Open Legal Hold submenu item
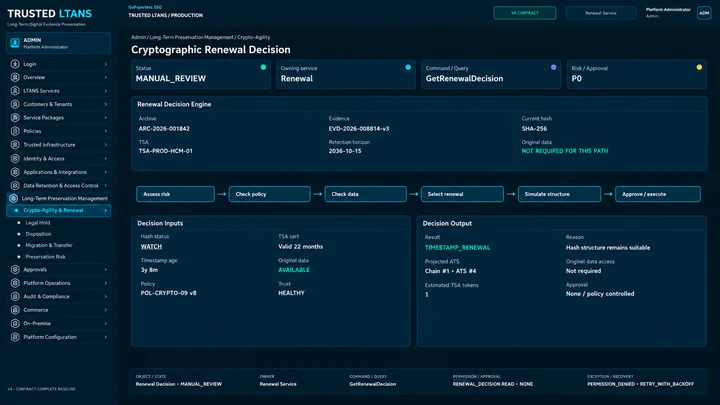This screenshot has height=405, width=720. tap(38, 223)
